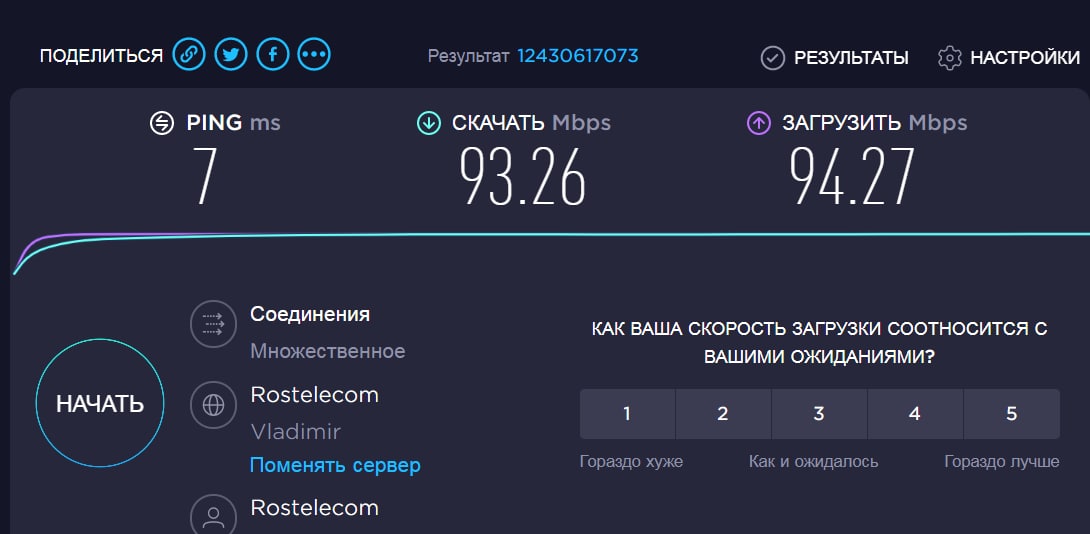Screen dimensions: 1090x534
Task: Open more sharing options ellipsis icon
Action: tap(314, 54)
